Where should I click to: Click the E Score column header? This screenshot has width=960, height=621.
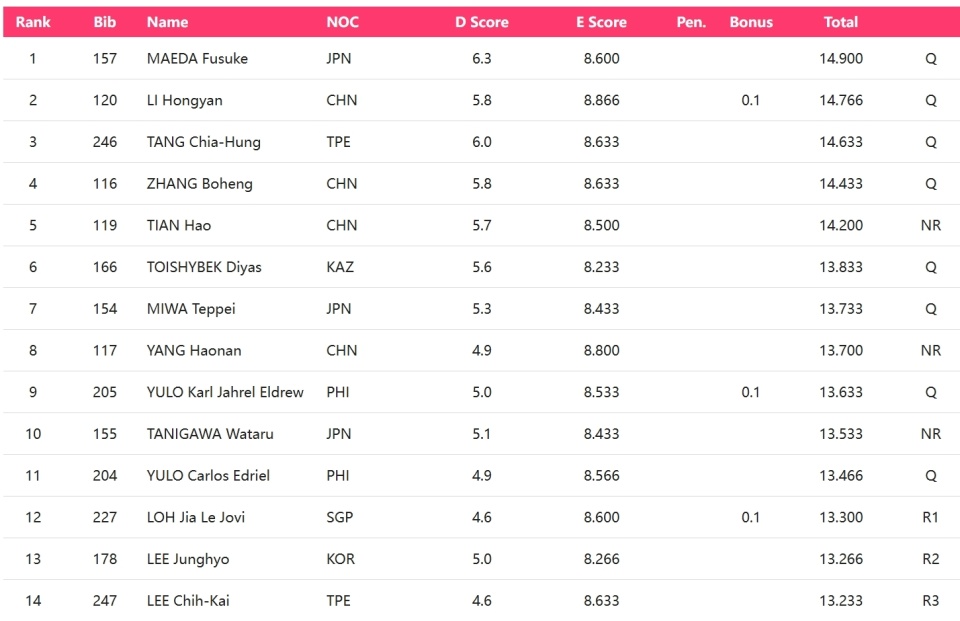601,22
